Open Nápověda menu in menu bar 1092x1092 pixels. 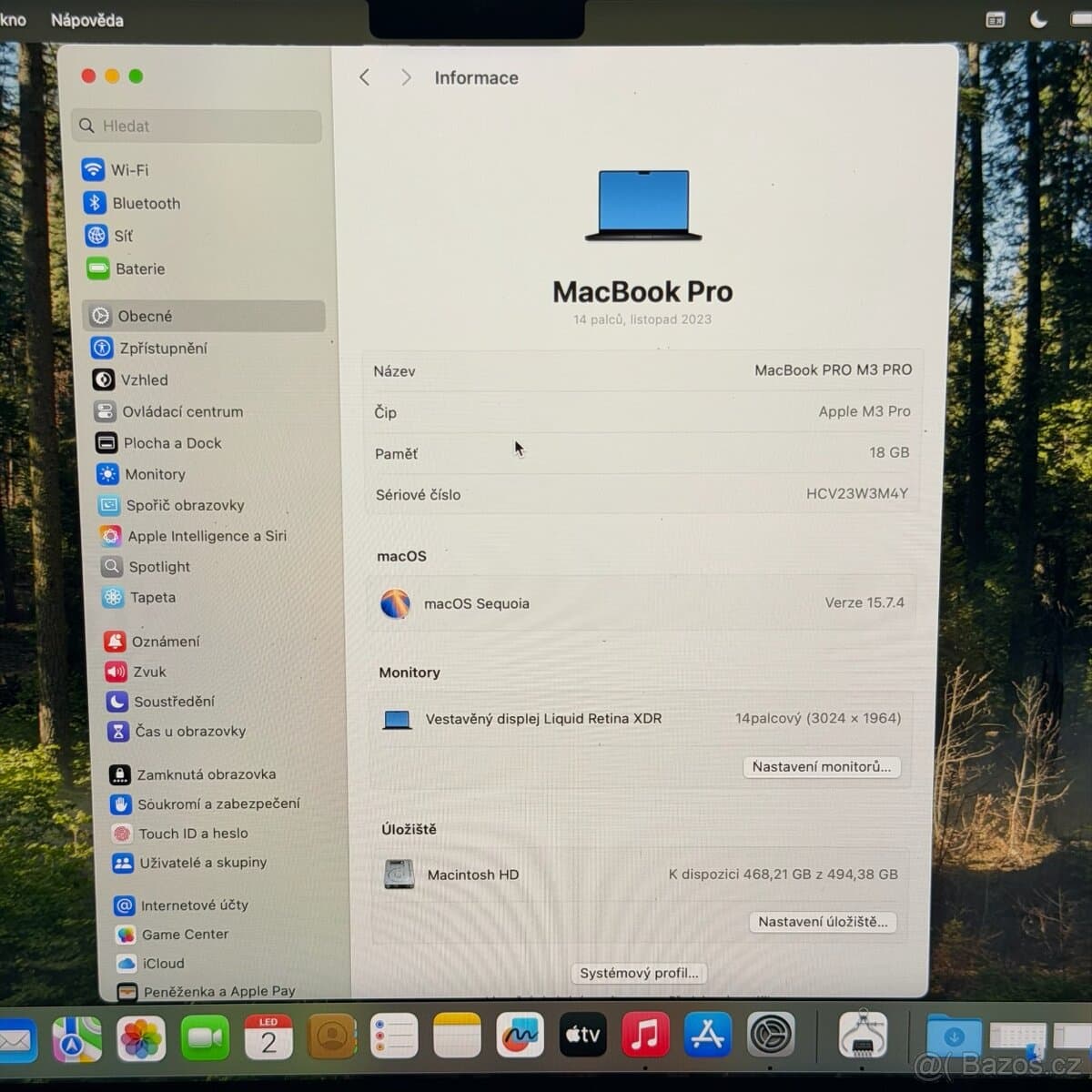click(86, 20)
